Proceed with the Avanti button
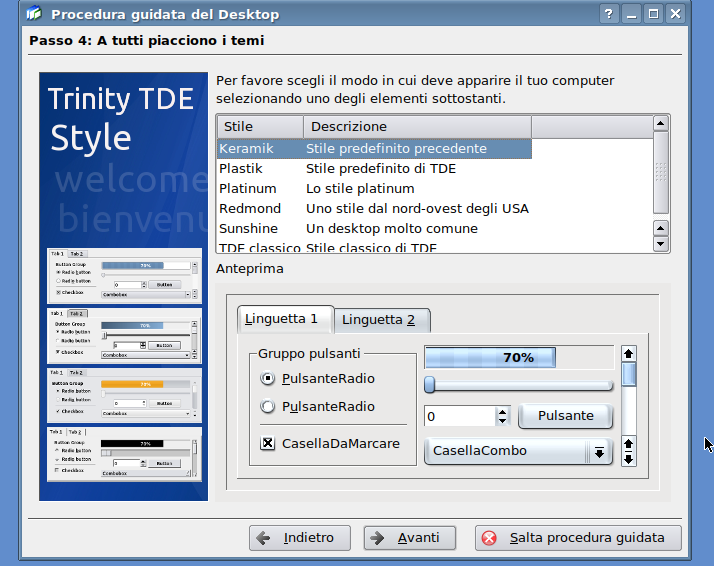Viewport: 714px width, 566px height. point(410,538)
